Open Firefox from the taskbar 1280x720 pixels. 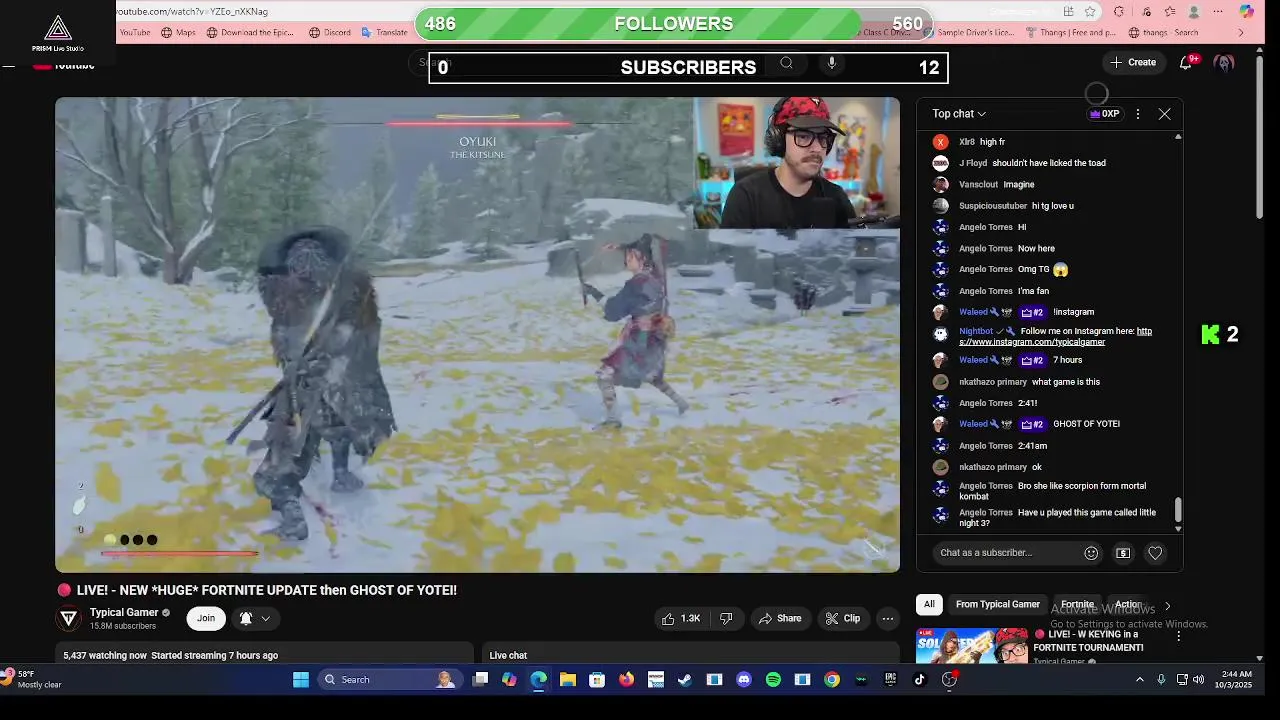626,680
